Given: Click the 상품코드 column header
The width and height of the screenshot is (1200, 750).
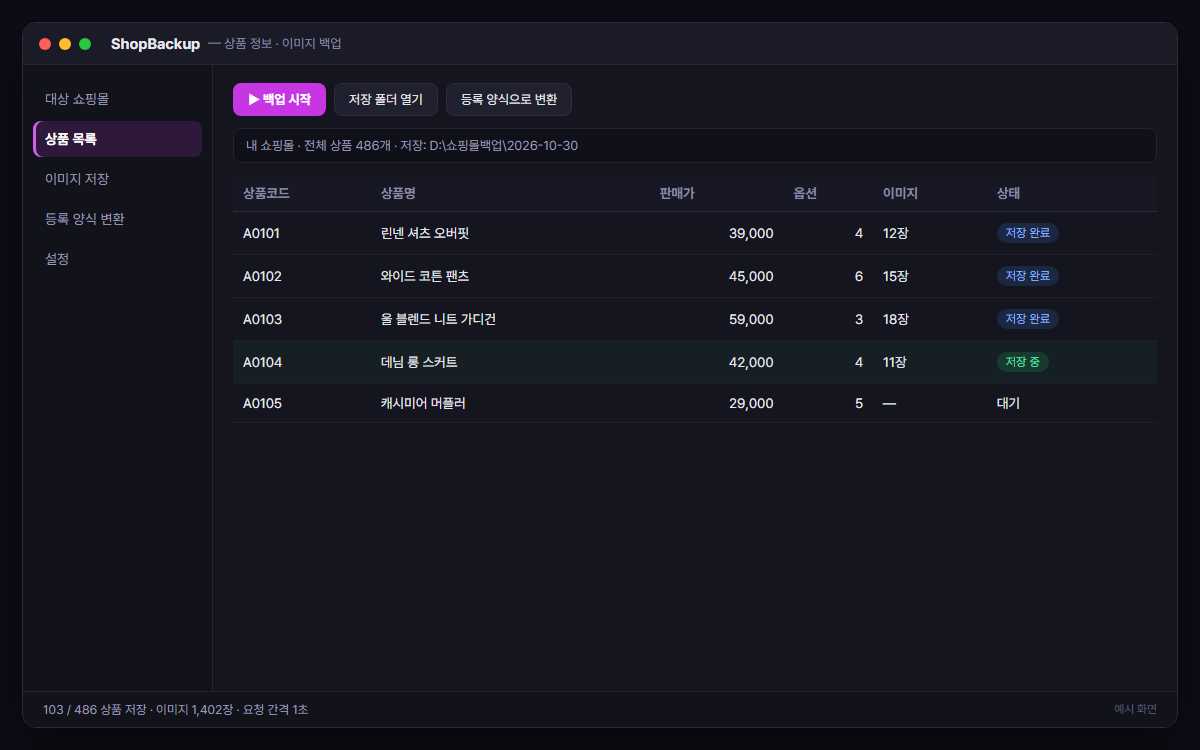Looking at the screenshot, I should point(266,193).
